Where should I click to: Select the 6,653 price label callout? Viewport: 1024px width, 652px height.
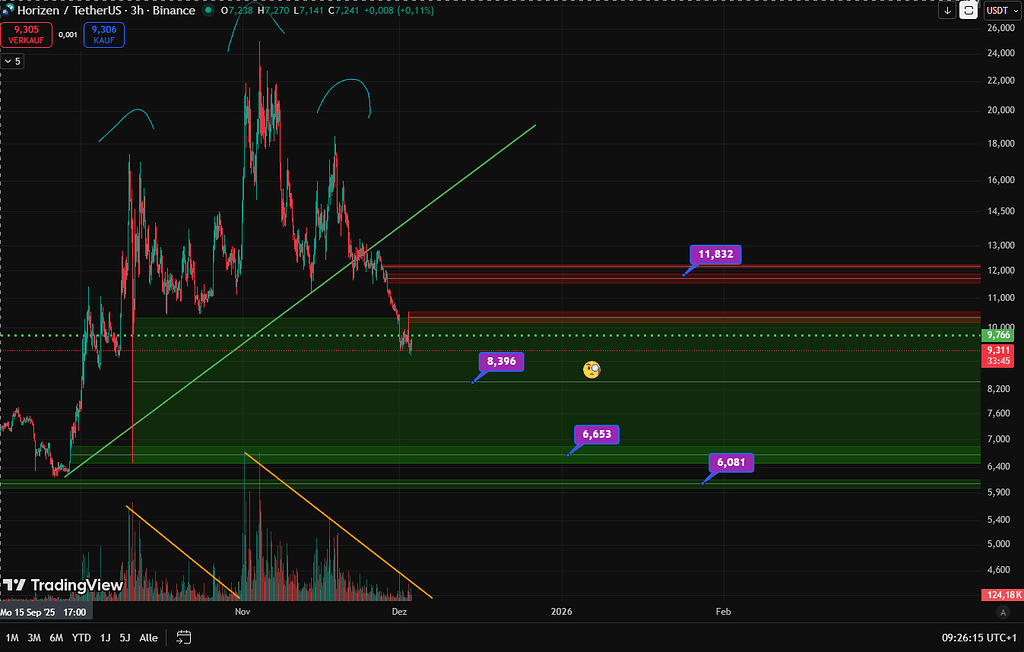point(598,434)
